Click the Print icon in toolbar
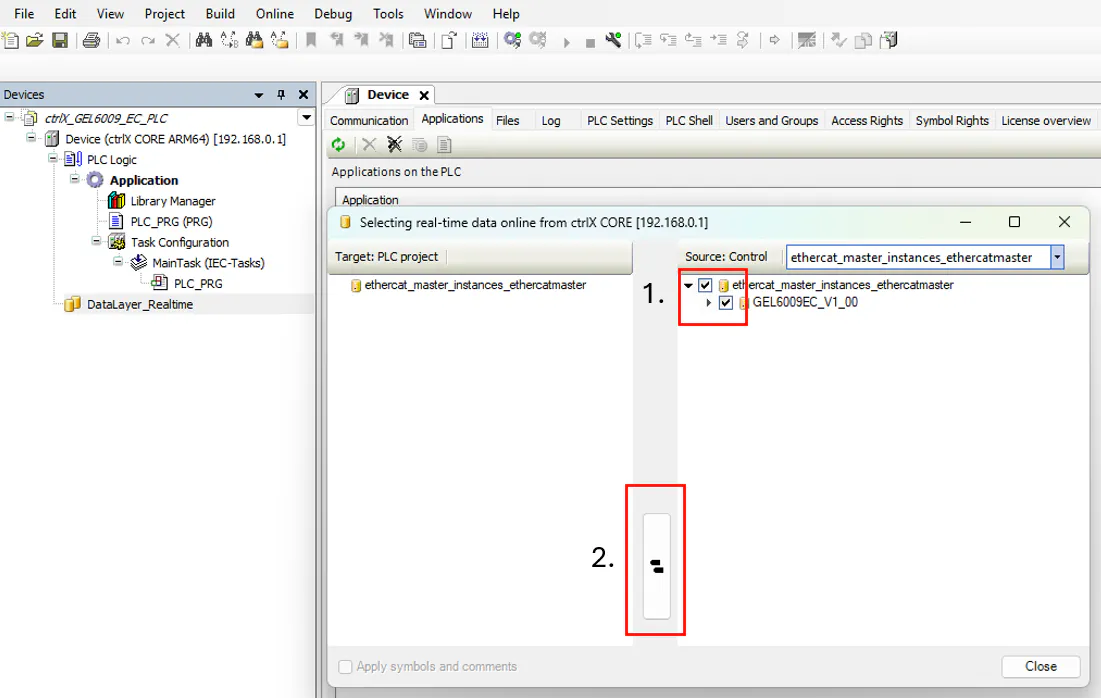This screenshot has height=698, width=1101. pyautogui.click(x=91, y=41)
